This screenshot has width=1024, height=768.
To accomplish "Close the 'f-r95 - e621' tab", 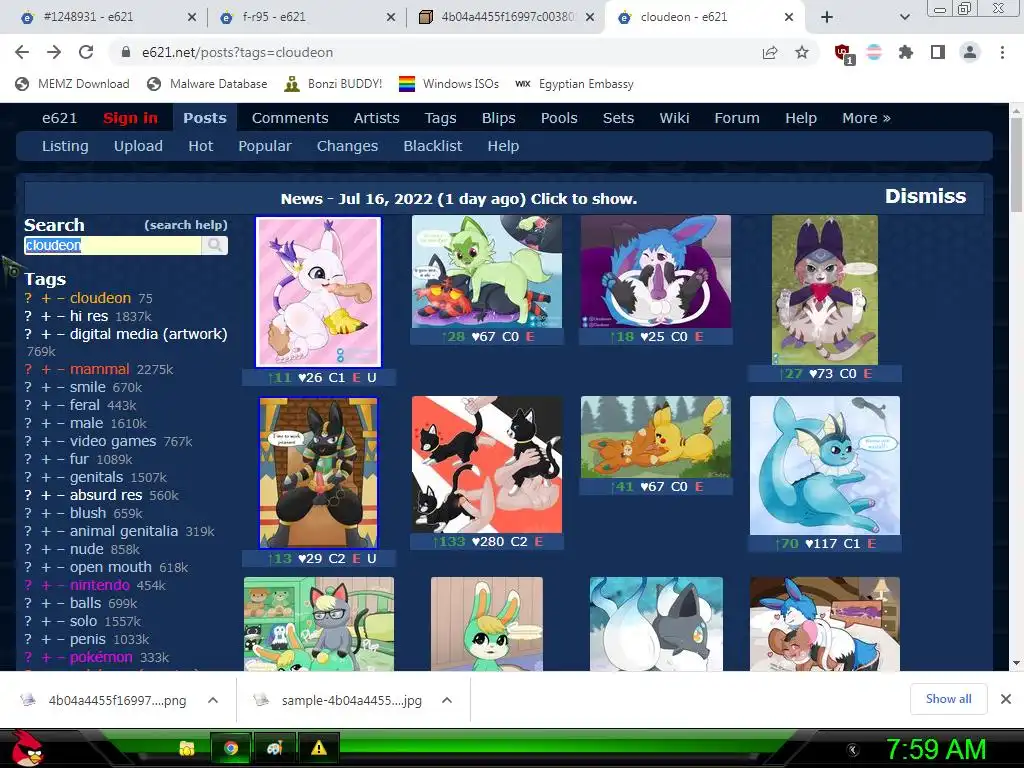I will pyautogui.click(x=391, y=17).
